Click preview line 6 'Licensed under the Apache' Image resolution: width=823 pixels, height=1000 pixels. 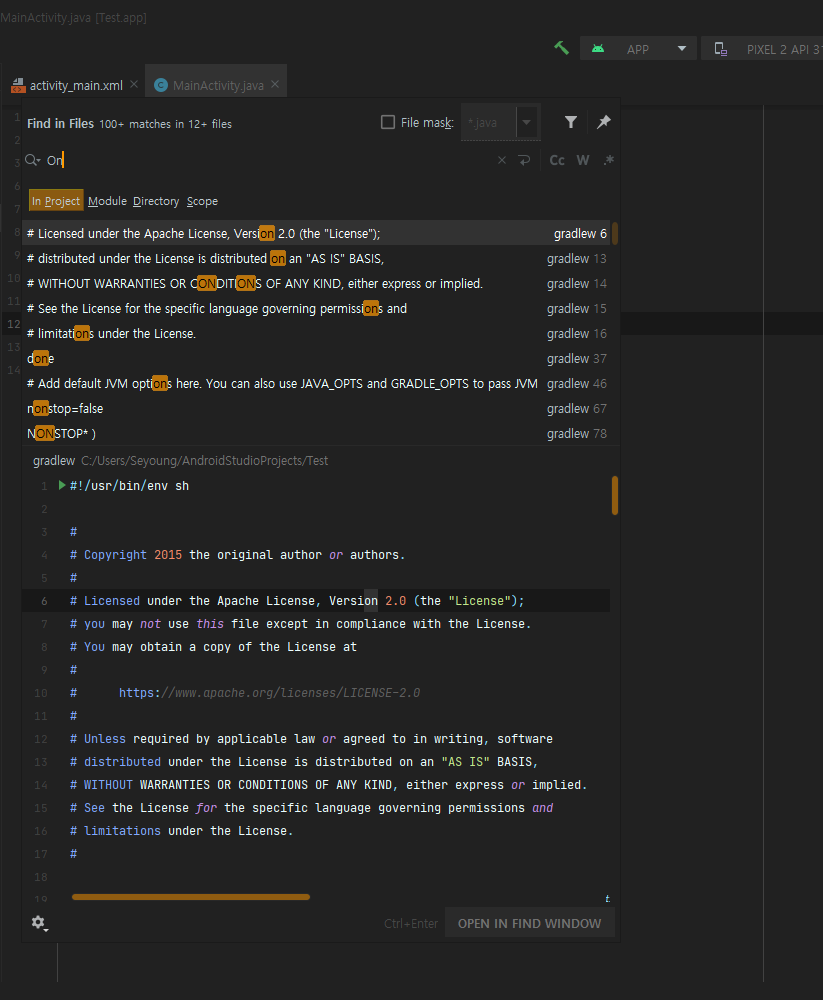(x=297, y=601)
